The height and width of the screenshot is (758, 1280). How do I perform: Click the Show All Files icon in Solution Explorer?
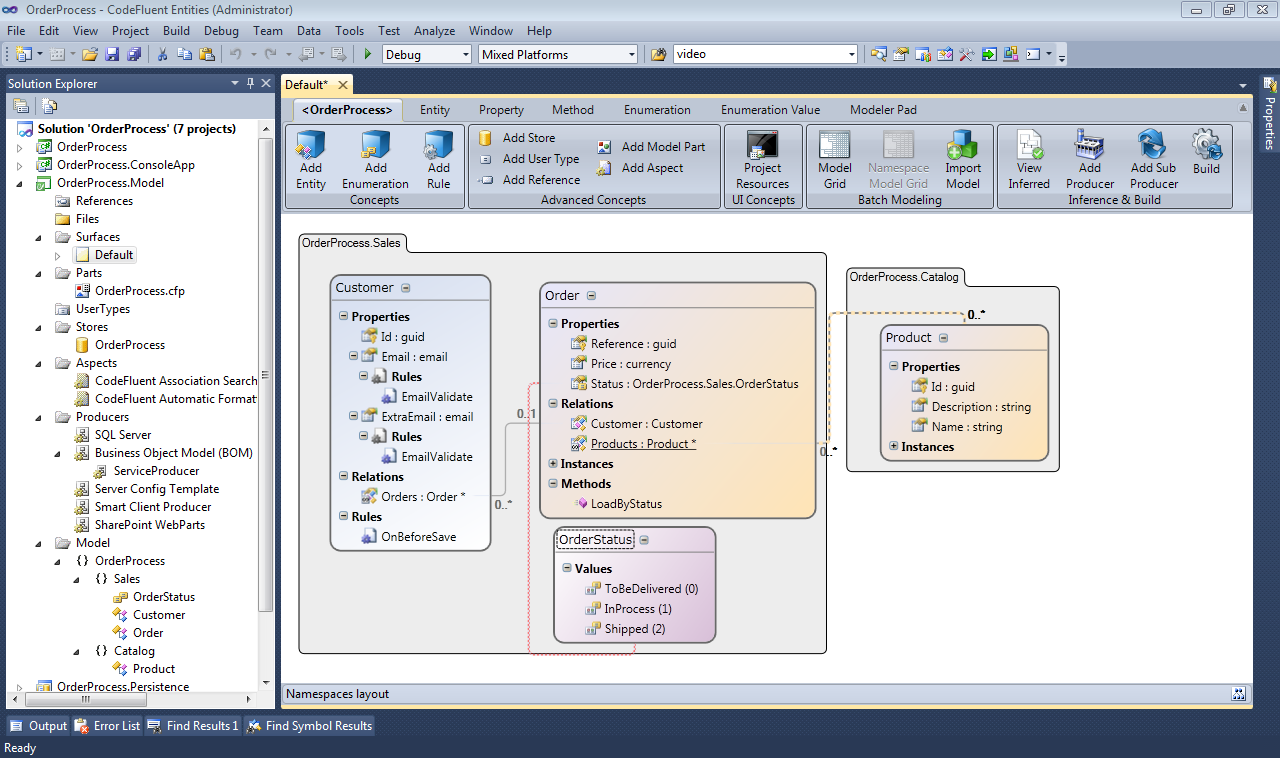50,105
